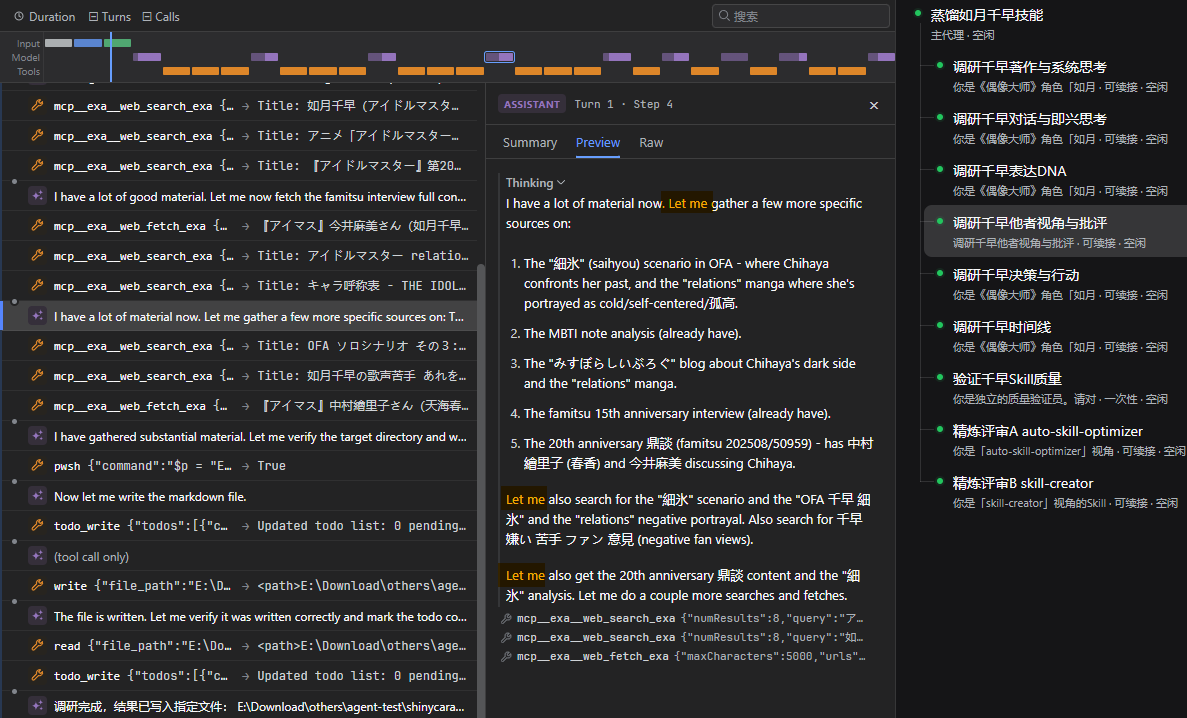Close the assistant step detail panel
This screenshot has width=1187, height=718.
[874, 105]
